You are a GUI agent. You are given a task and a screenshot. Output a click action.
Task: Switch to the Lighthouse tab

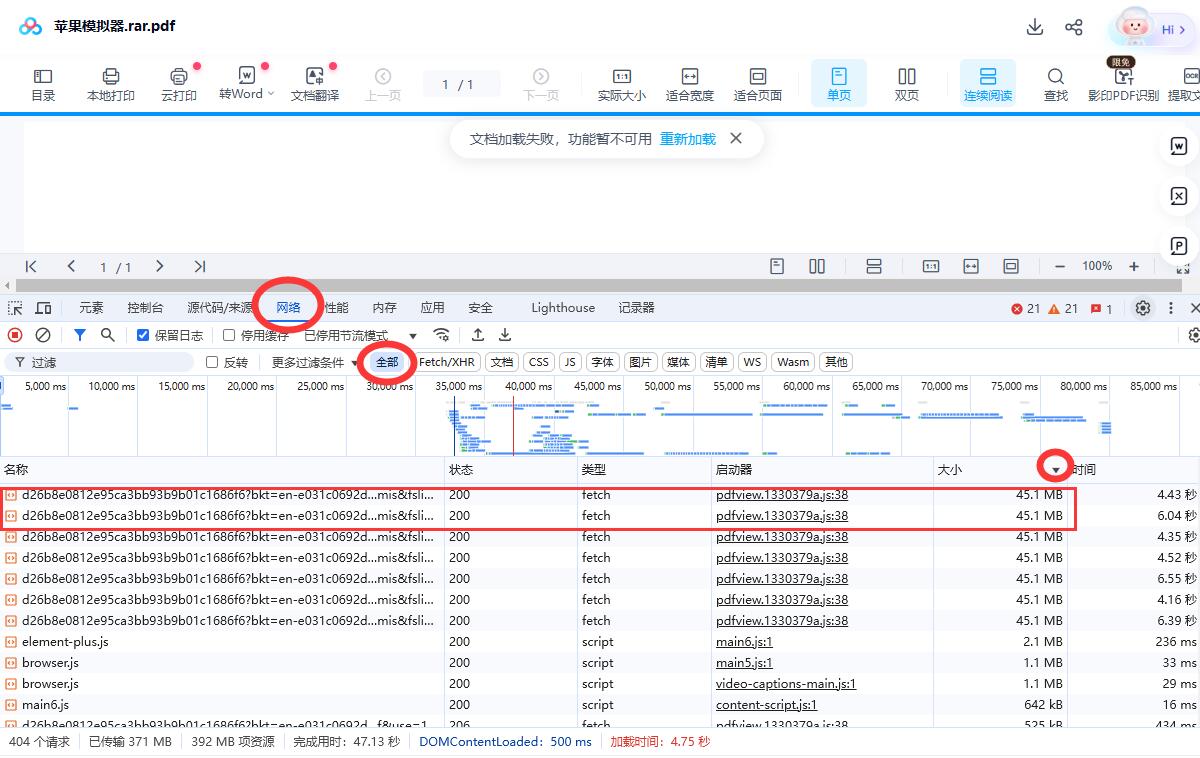[562, 308]
